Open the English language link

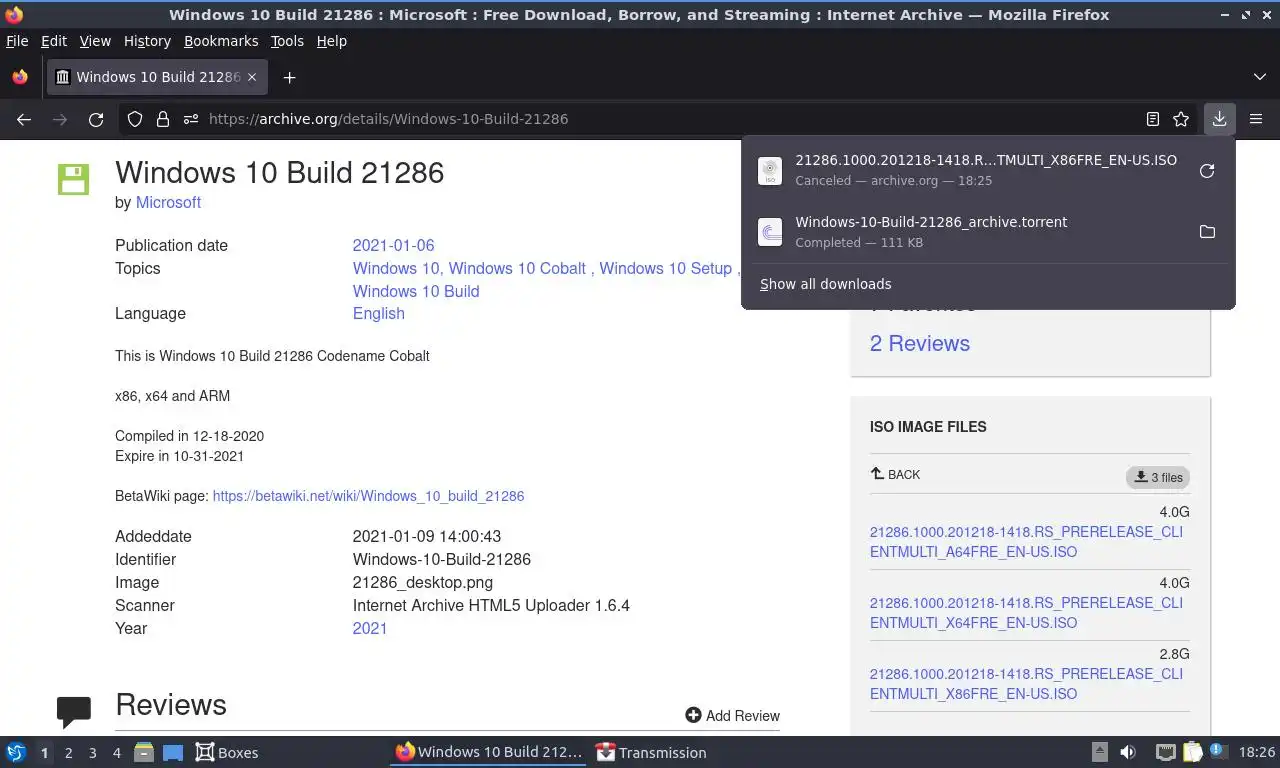point(378,313)
